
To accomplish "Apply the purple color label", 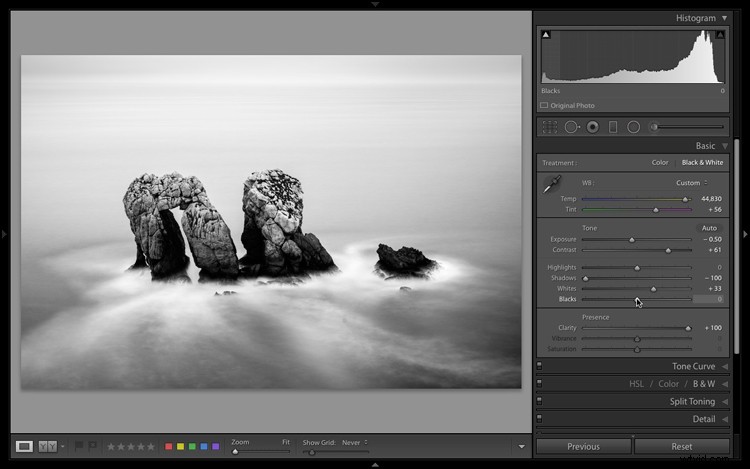I will [x=216, y=447].
